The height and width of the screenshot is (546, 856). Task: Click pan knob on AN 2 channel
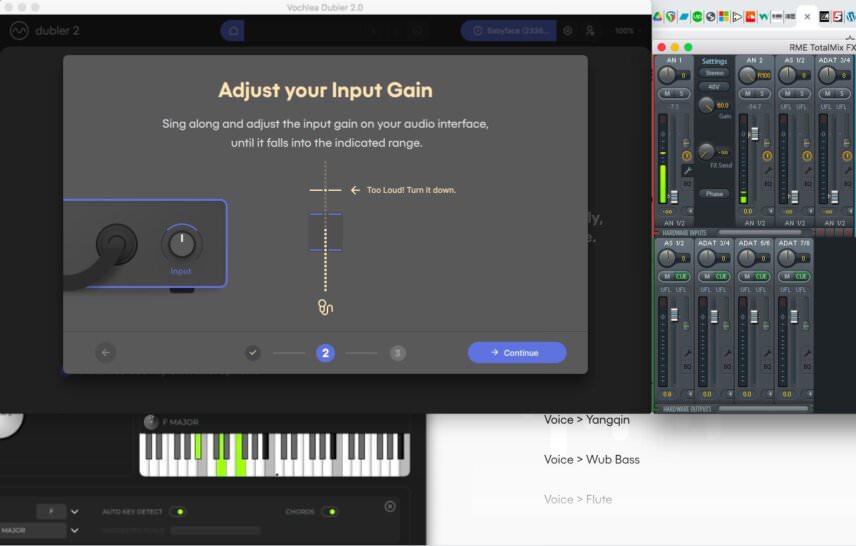(747, 75)
